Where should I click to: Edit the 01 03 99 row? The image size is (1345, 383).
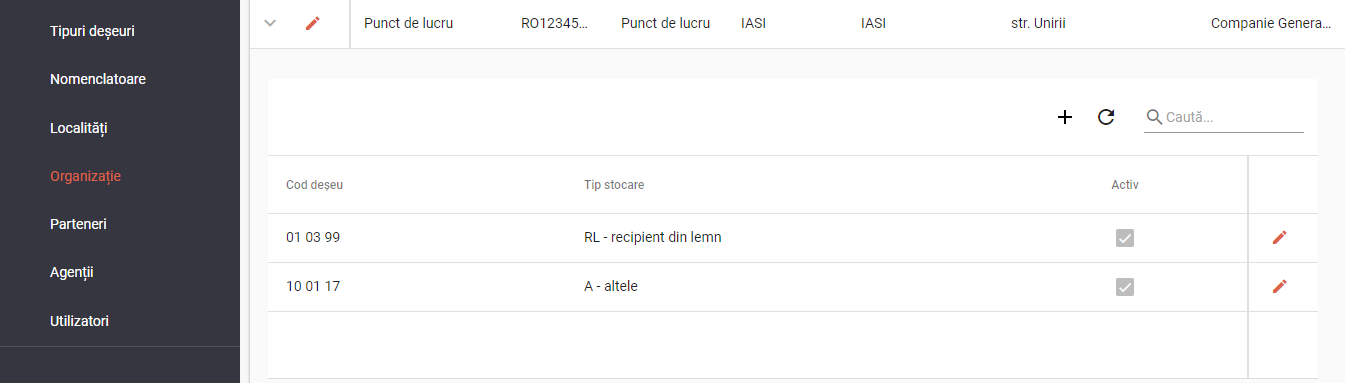[x=1279, y=237]
